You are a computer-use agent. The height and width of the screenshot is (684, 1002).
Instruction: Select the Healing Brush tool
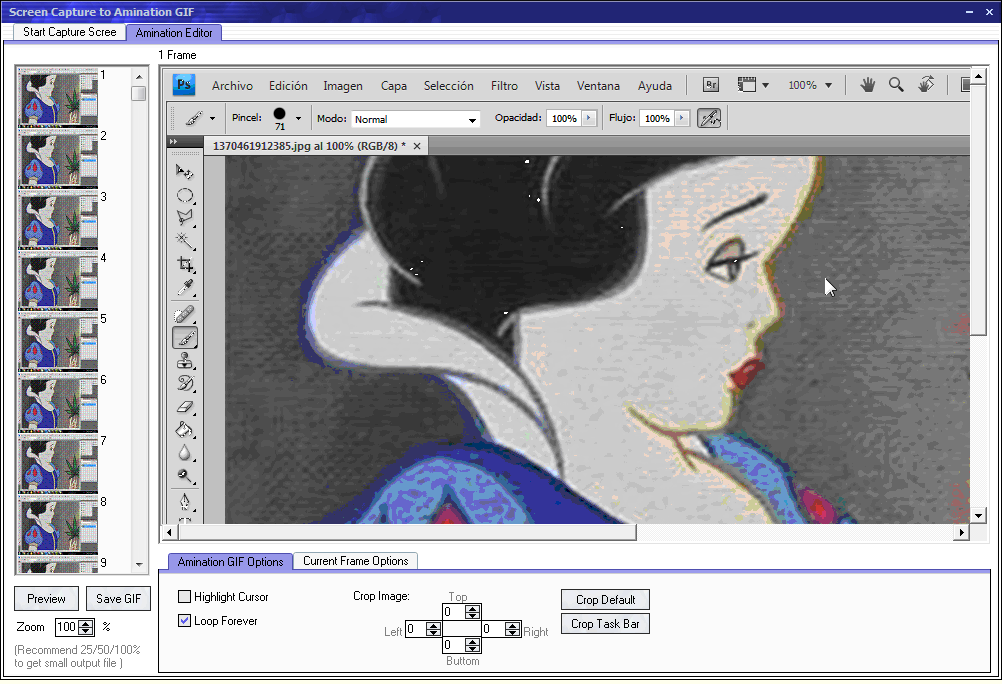(x=185, y=315)
